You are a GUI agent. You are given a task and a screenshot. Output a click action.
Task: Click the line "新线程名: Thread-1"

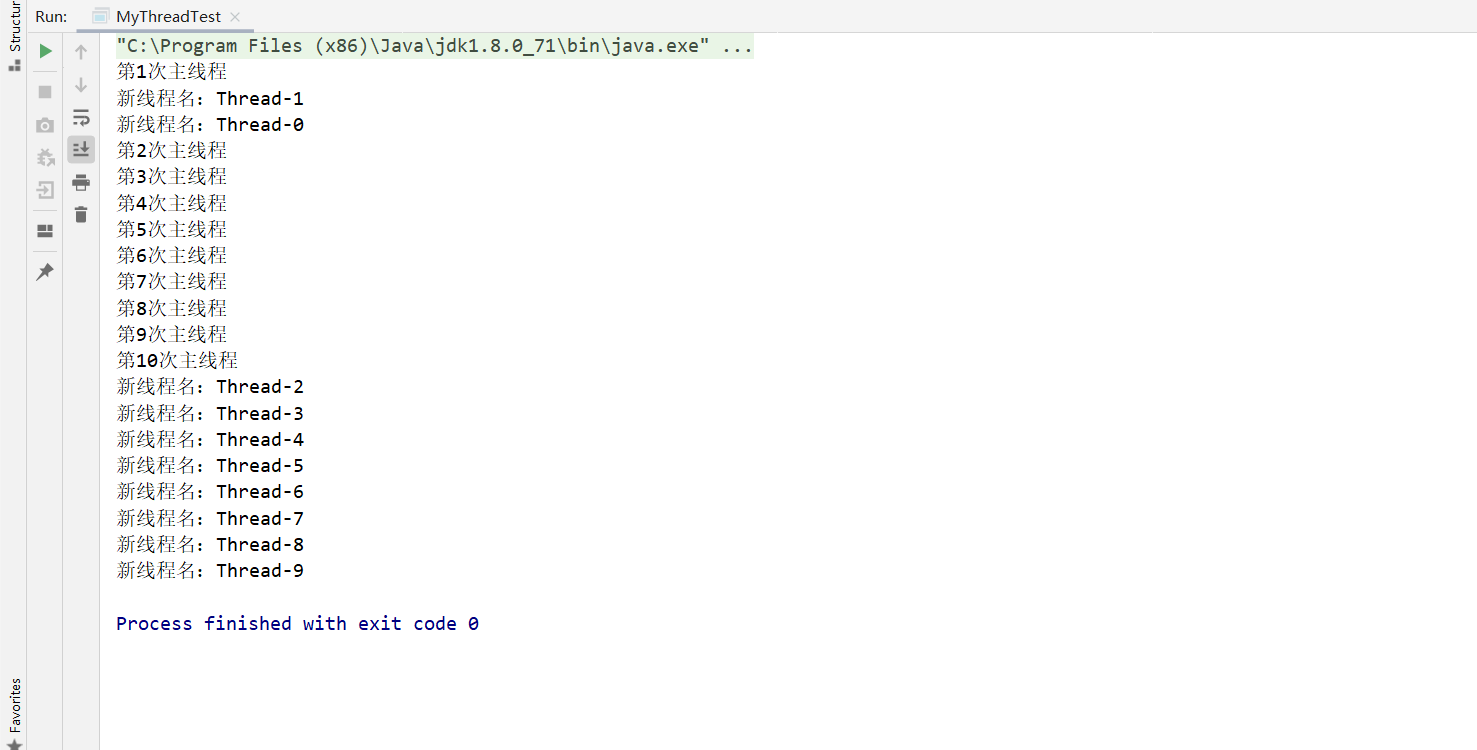210,98
